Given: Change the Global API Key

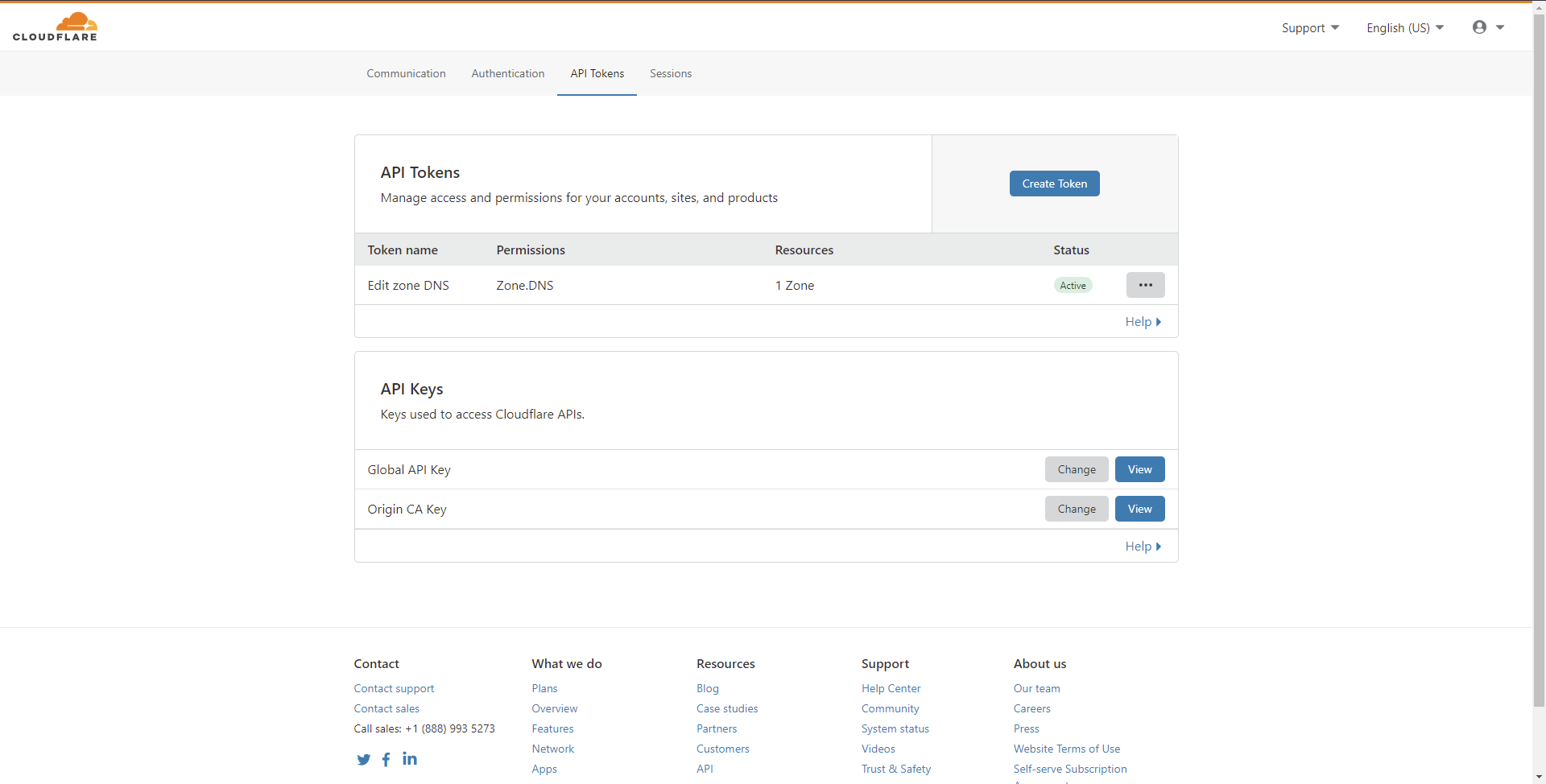Looking at the screenshot, I should [1077, 469].
